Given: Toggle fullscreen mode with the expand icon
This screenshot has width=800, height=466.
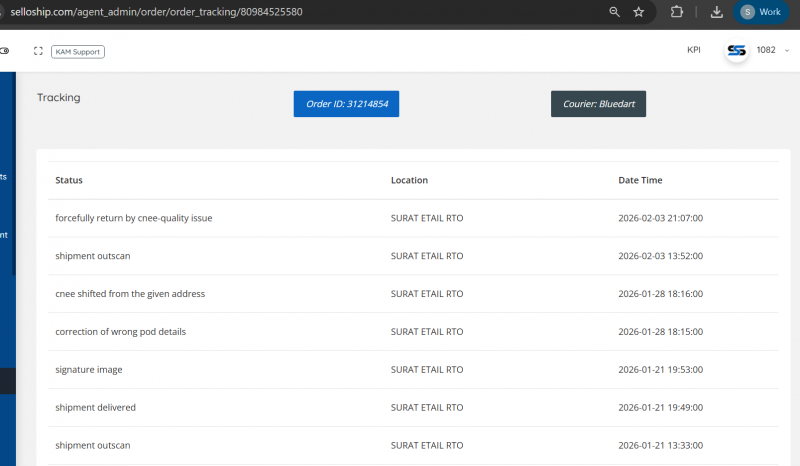Looking at the screenshot, I should (38, 51).
